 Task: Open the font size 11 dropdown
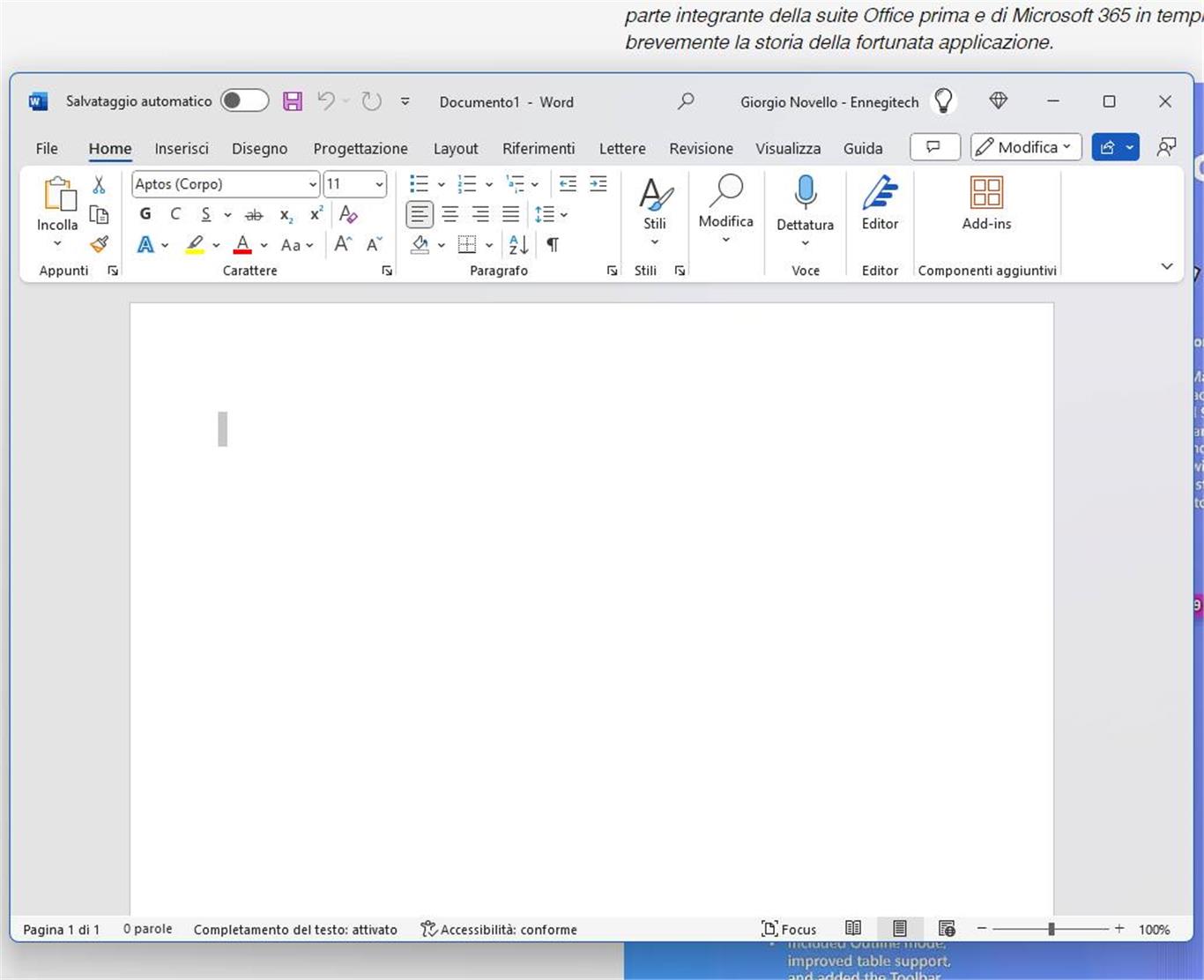379,184
